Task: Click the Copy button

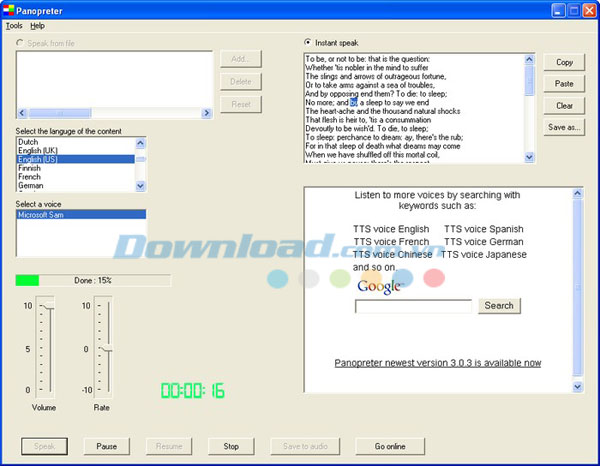Action: (x=565, y=62)
